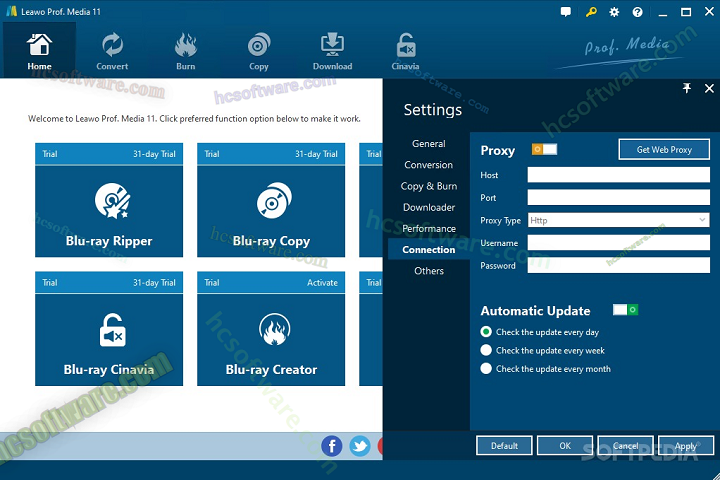Open the Downloader settings section

coord(428,207)
